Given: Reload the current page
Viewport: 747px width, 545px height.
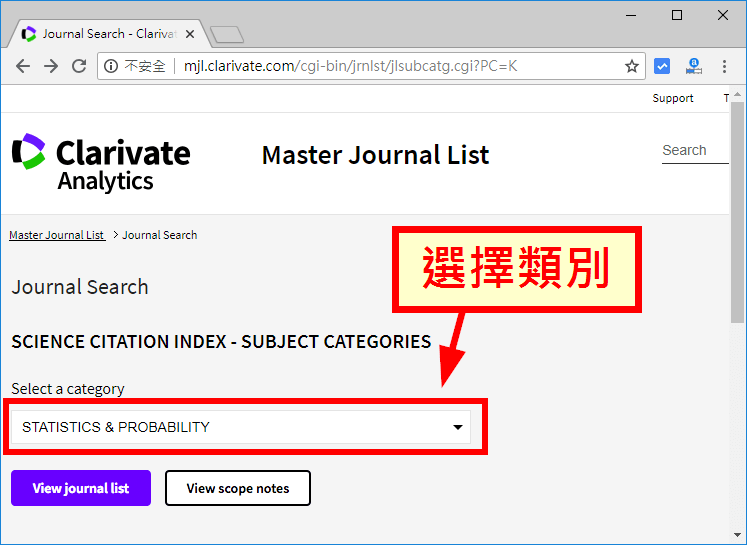Looking at the screenshot, I should pos(79,67).
